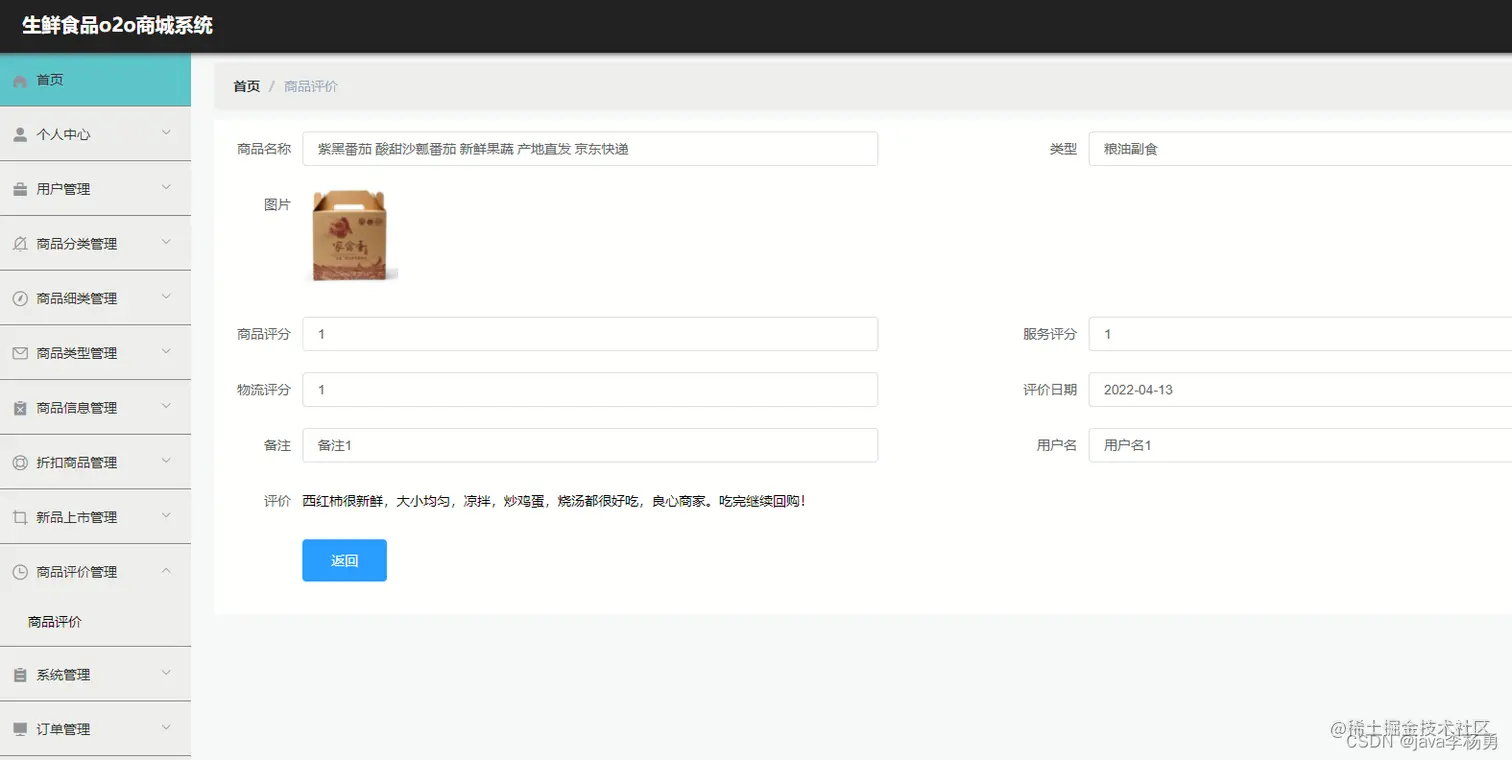
Task: Click the monitor icon for 订单管理
Action: 20,730
